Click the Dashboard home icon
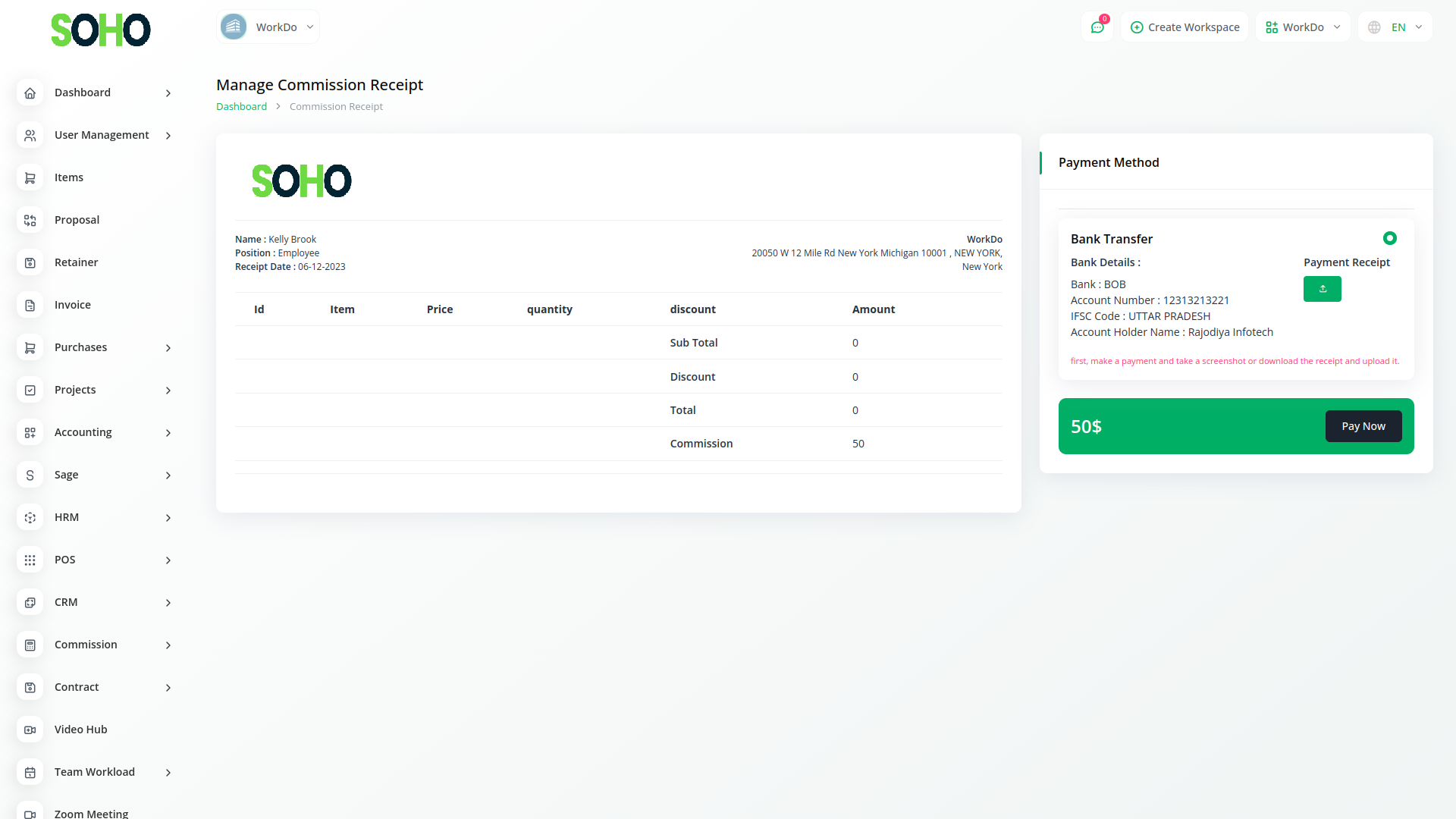 click(x=30, y=93)
